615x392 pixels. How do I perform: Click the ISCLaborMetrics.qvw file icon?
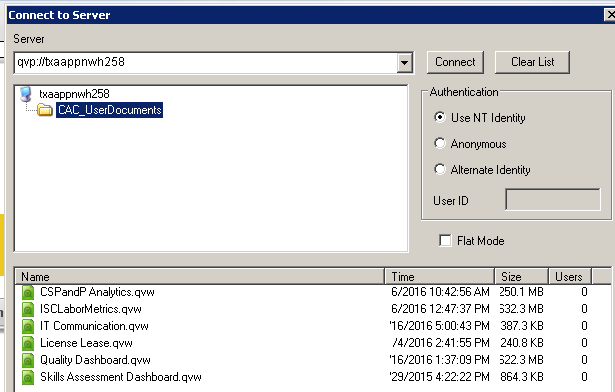(28, 309)
